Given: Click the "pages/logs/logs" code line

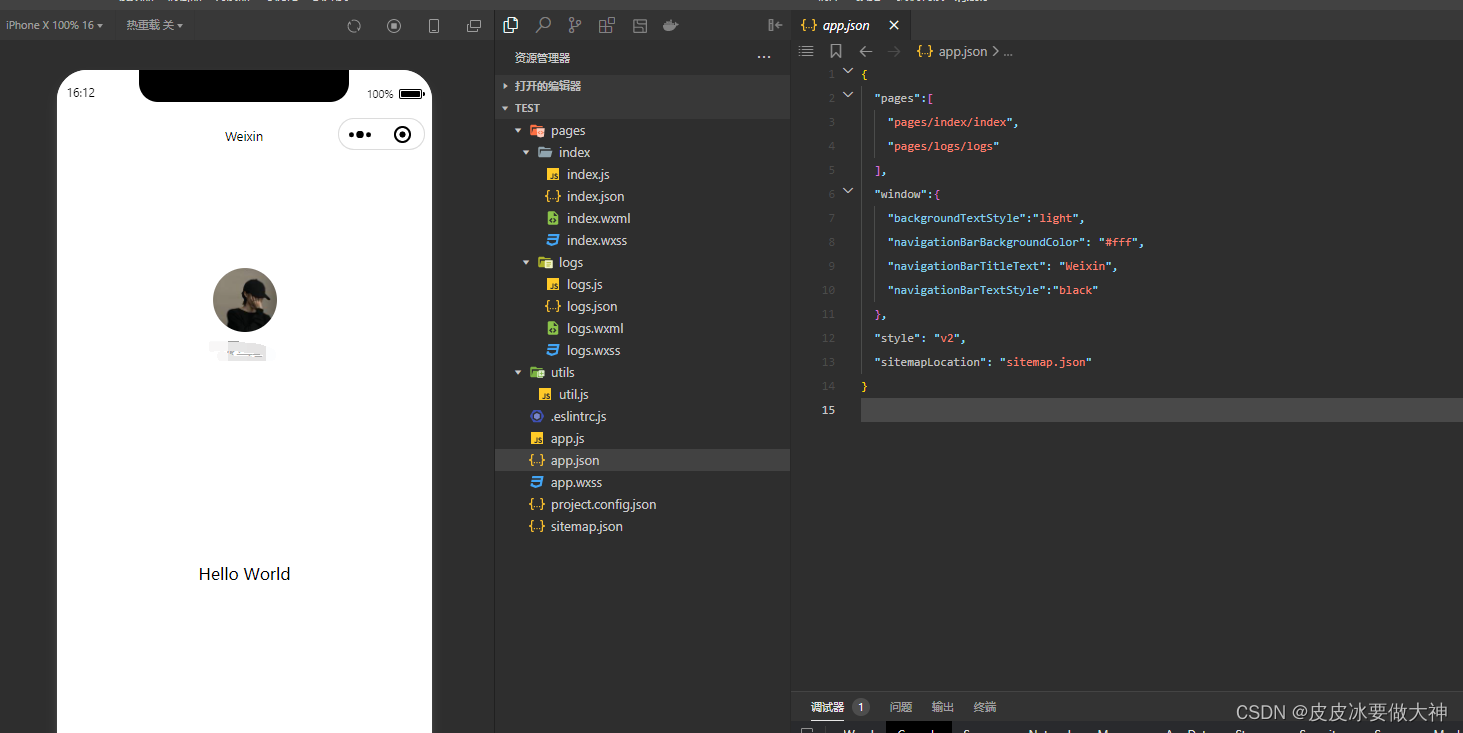Looking at the screenshot, I should coord(943,146).
